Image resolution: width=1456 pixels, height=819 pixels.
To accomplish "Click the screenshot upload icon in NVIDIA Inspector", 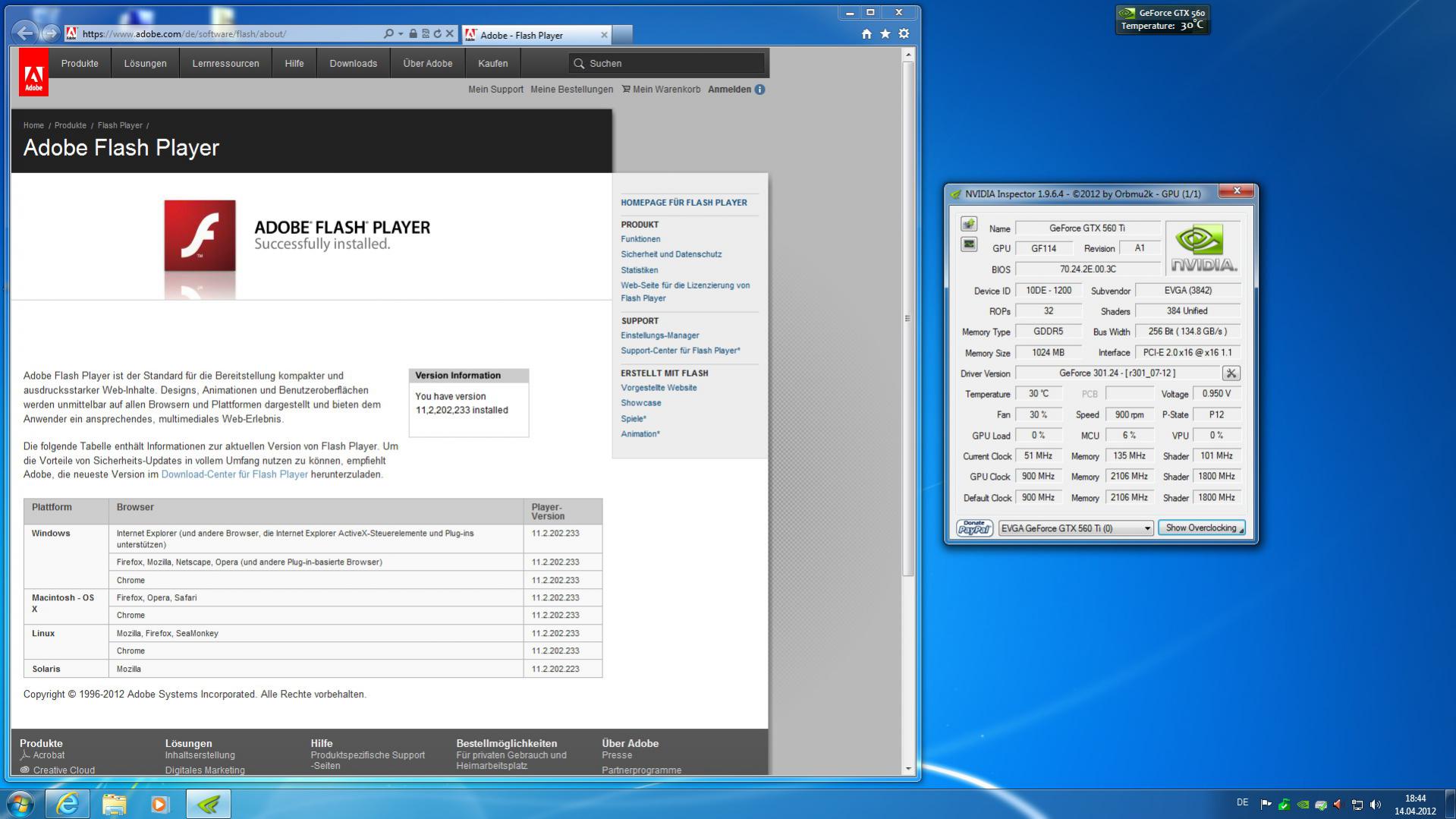I will [969, 224].
